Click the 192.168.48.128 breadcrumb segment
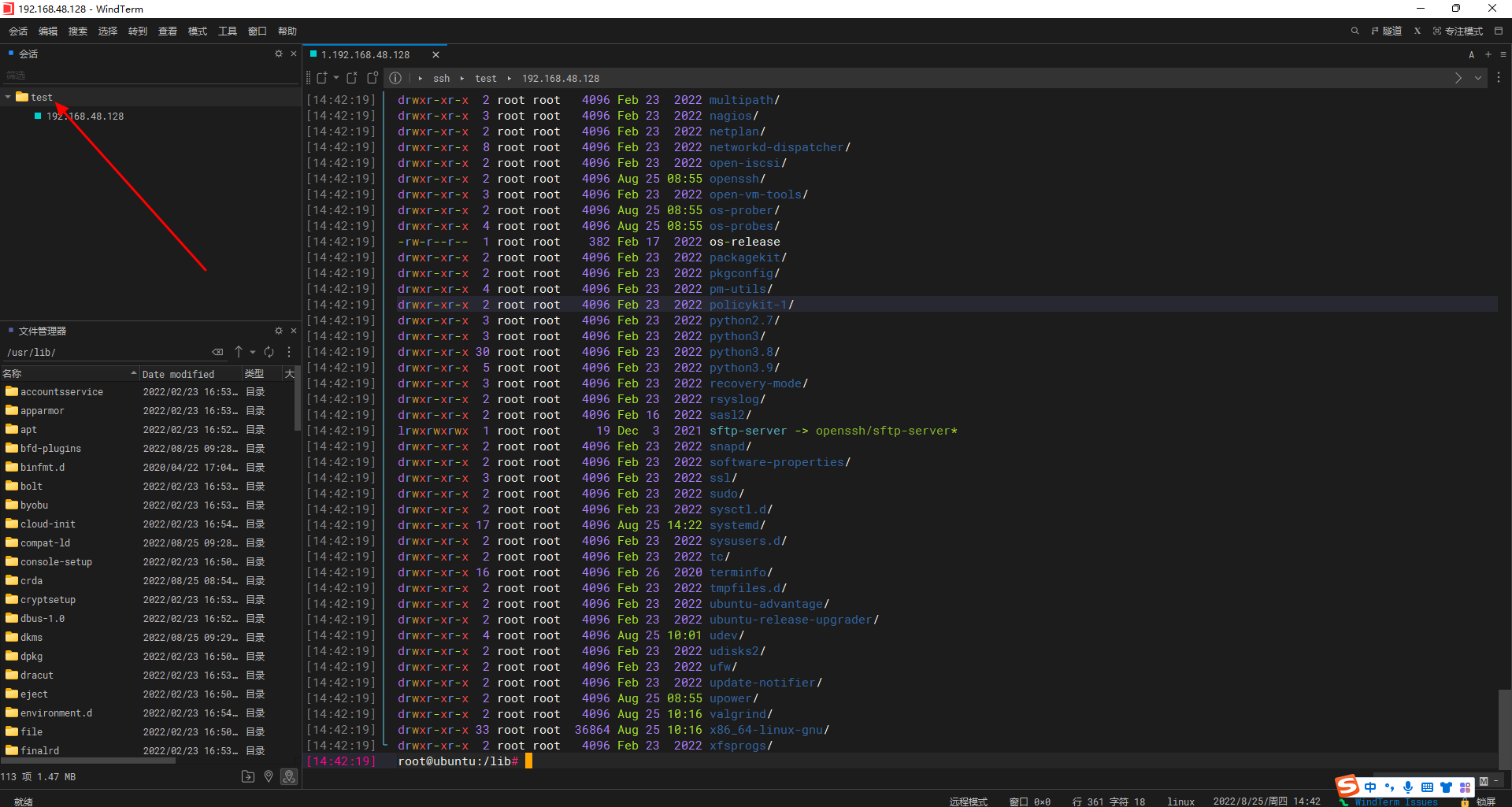The height and width of the screenshot is (807, 1512). click(561, 78)
